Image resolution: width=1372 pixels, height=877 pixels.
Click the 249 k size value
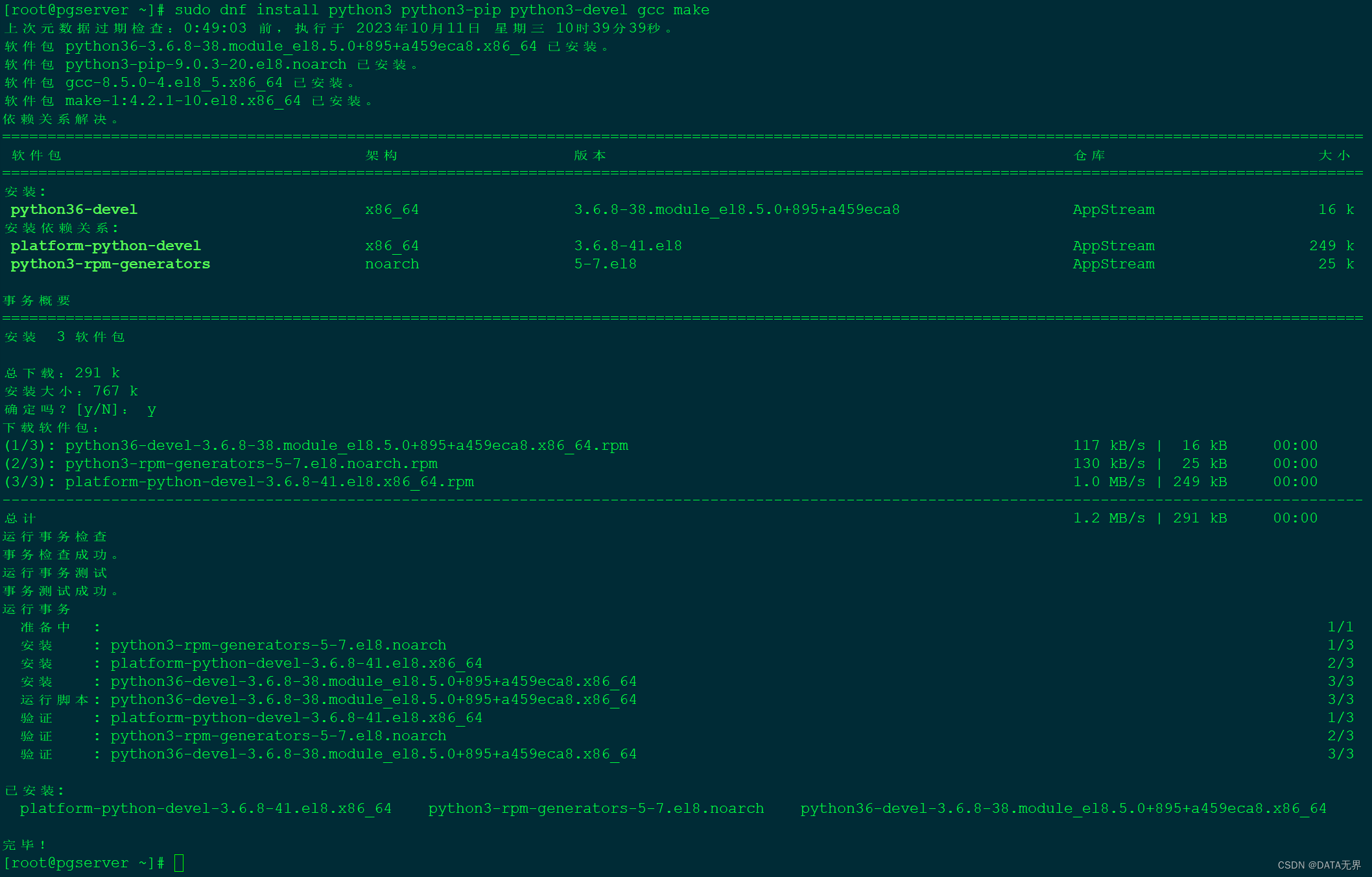coord(1332,246)
